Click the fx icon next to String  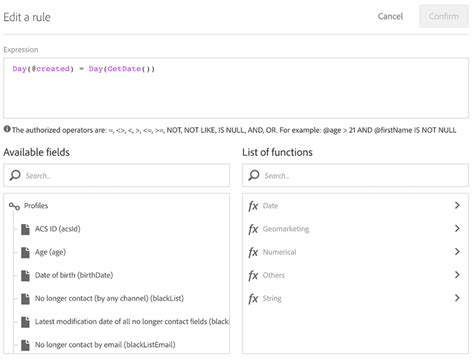[253, 299]
